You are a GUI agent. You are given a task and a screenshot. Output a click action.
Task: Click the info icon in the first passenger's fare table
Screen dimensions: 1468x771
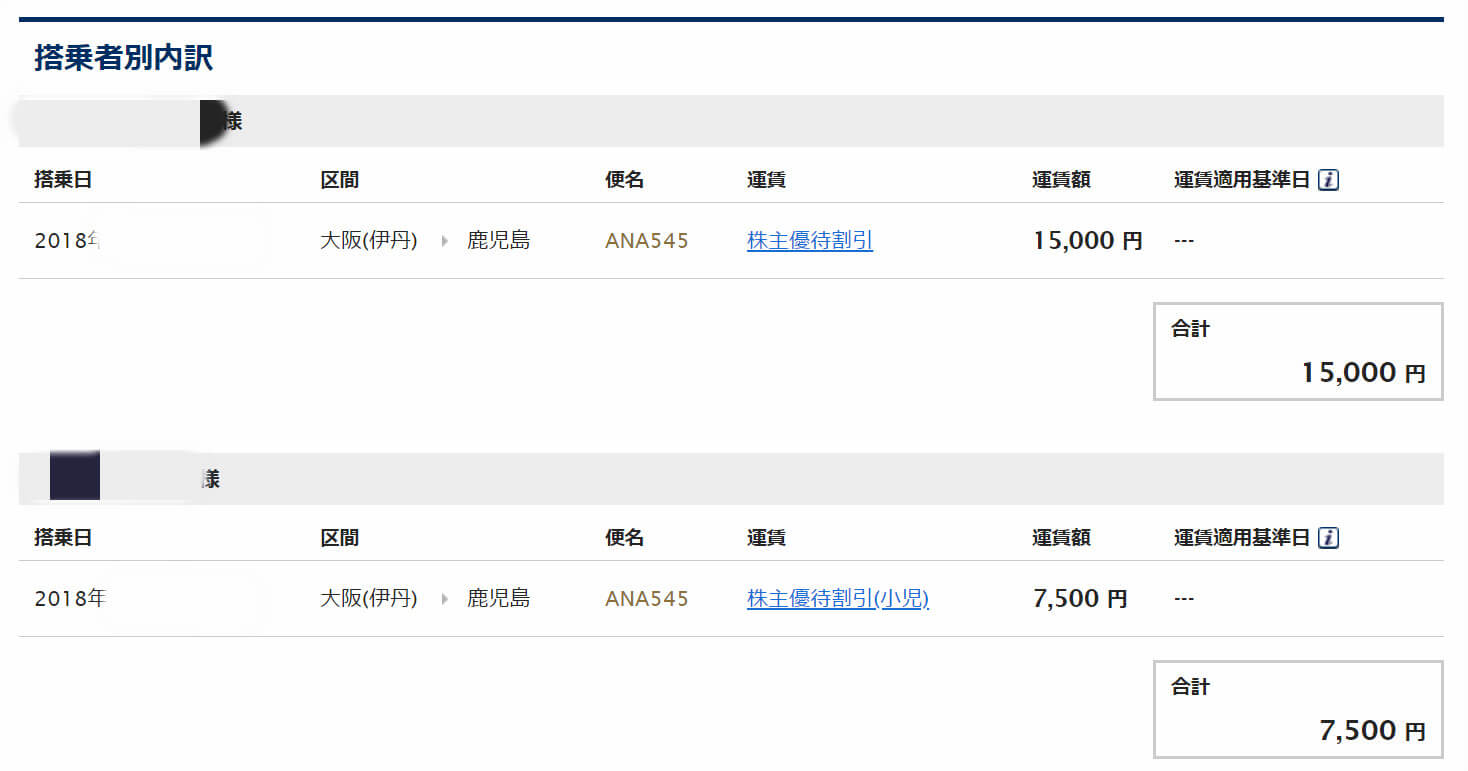tap(1328, 180)
